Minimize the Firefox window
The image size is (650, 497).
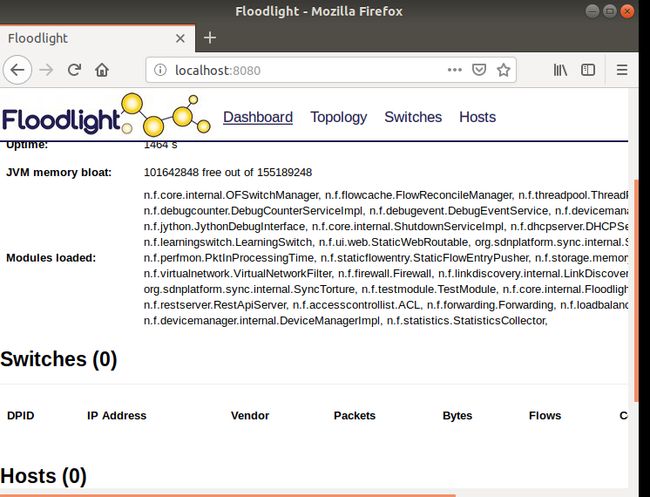click(x=592, y=11)
